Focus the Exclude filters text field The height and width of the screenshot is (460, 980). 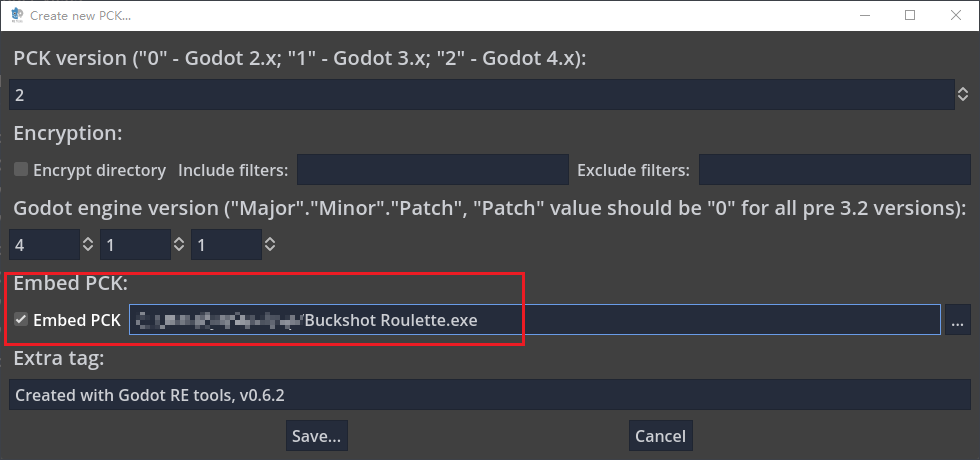coord(834,169)
